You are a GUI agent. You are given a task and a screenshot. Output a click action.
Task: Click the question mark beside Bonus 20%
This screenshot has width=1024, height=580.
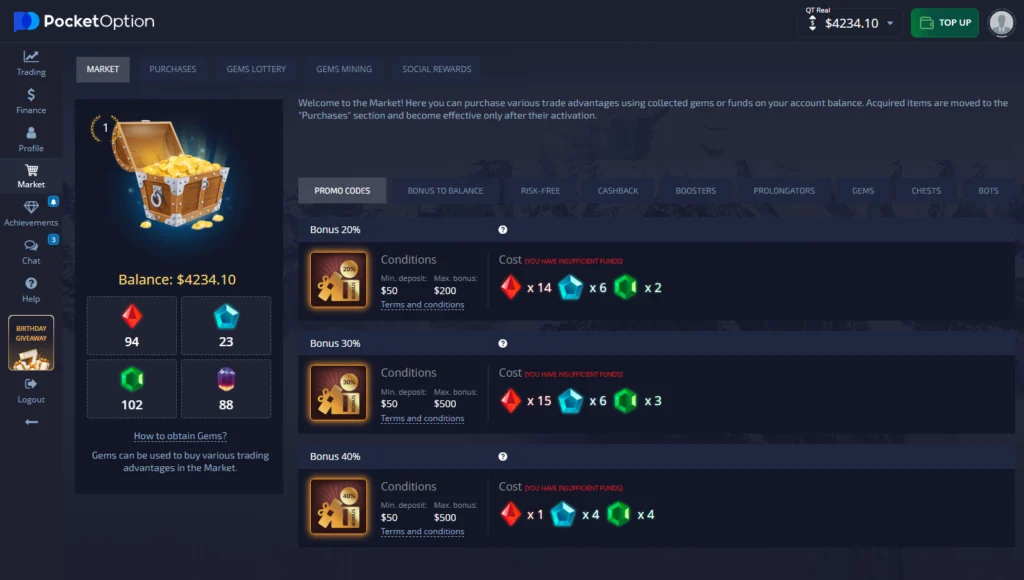[503, 229]
